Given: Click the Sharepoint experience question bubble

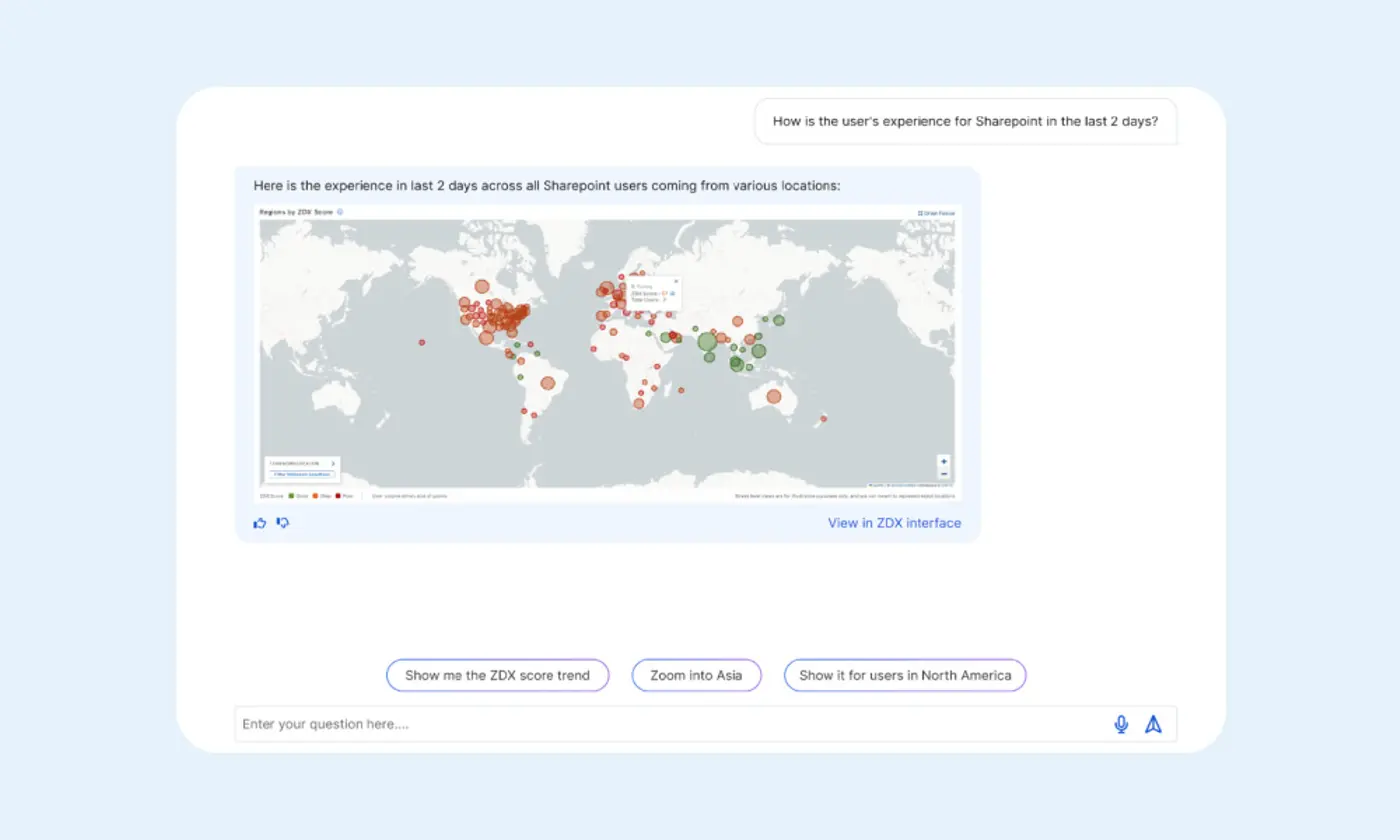Looking at the screenshot, I should pyautogui.click(x=965, y=121).
